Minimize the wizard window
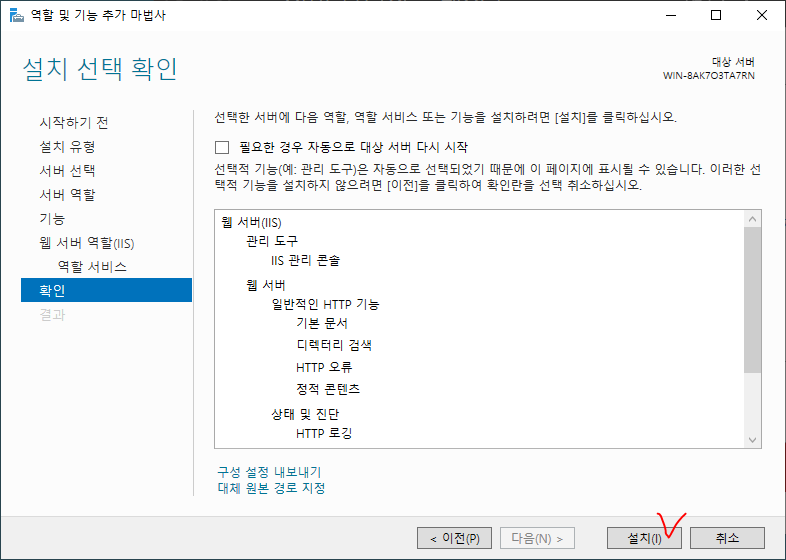This screenshot has height=560, width=786. (671, 15)
